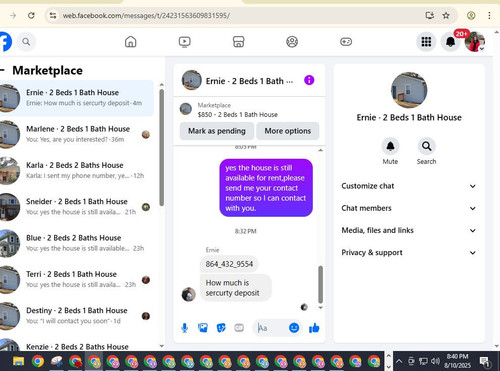Image resolution: width=500 pixels, height=371 pixels.
Task: Click Ernie's avatar beside his message
Action: point(188,294)
